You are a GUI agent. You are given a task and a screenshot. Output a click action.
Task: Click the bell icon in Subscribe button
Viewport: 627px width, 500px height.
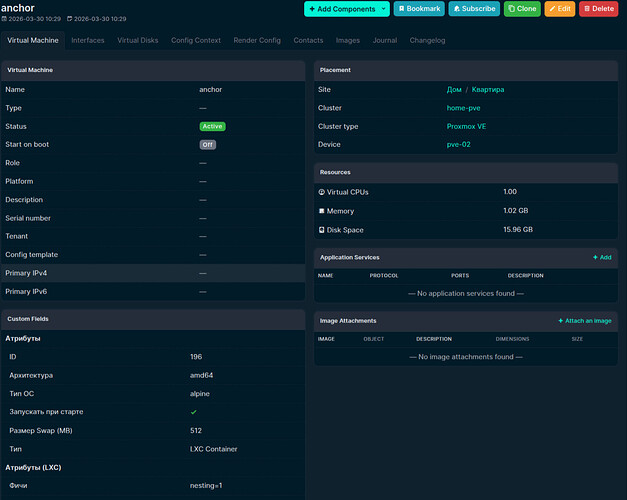[x=456, y=9]
